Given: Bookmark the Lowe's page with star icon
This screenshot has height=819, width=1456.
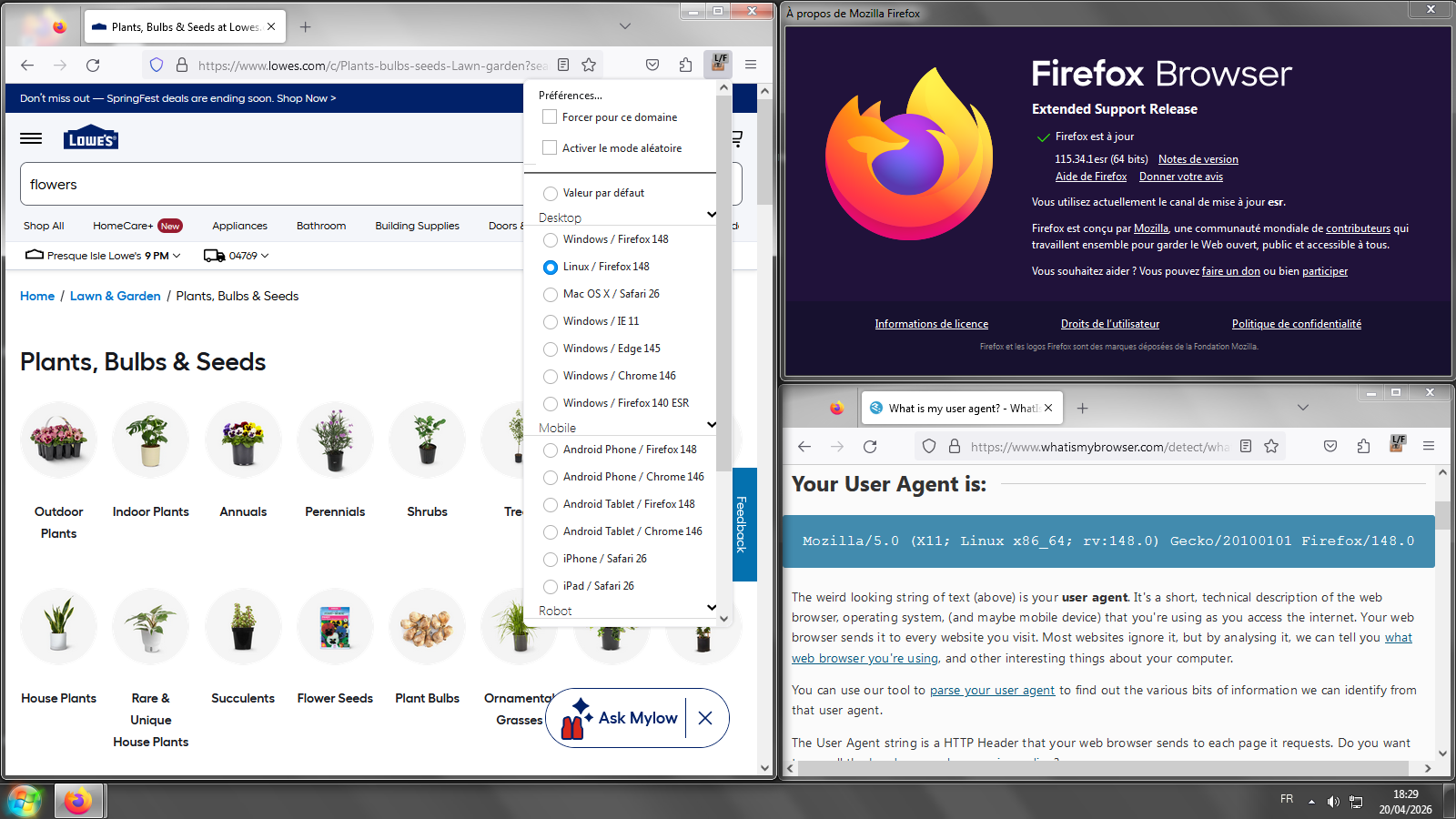Looking at the screenshot, I should click(x=589, y=66).
